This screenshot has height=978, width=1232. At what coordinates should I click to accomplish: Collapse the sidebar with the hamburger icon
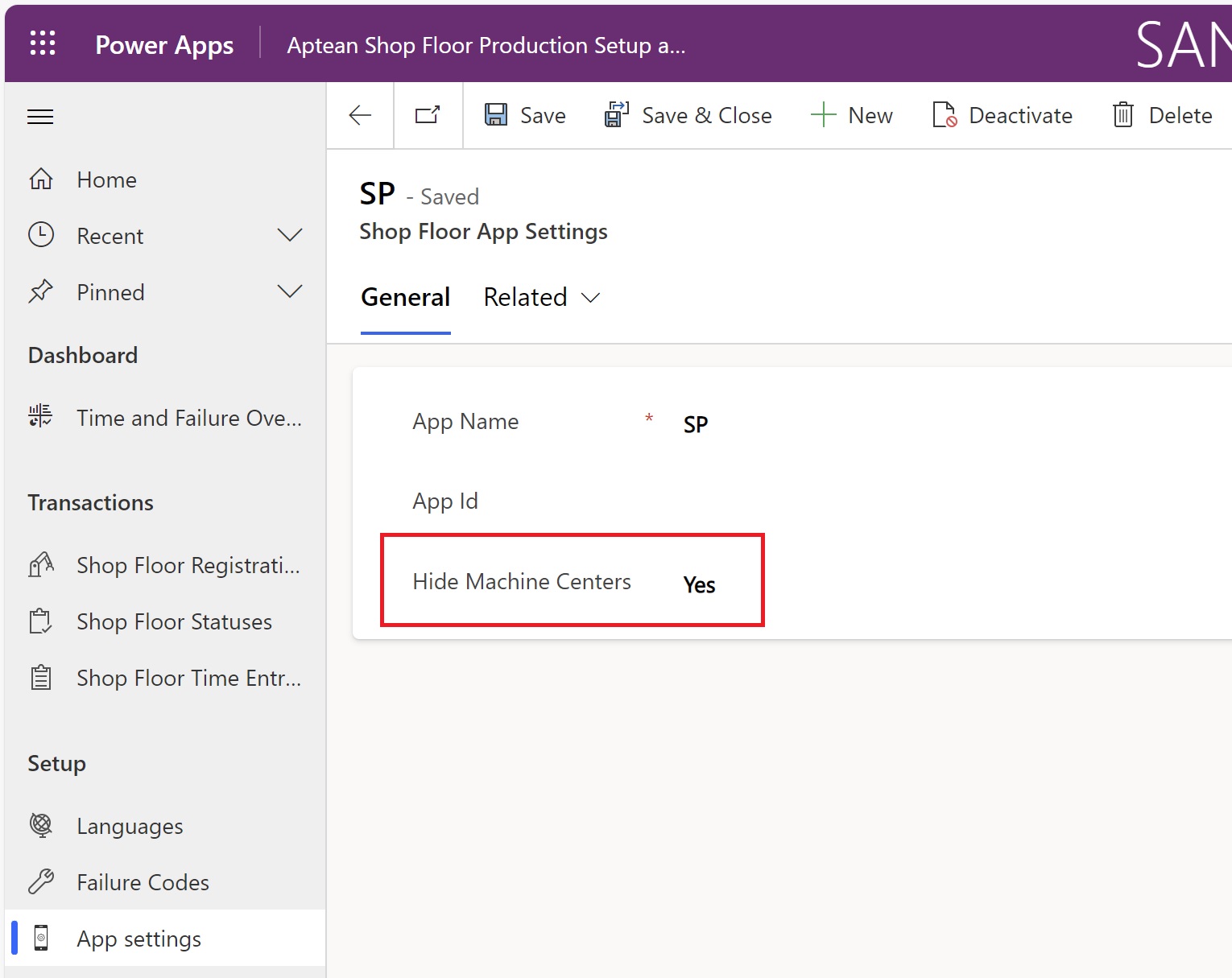[40, 117]
